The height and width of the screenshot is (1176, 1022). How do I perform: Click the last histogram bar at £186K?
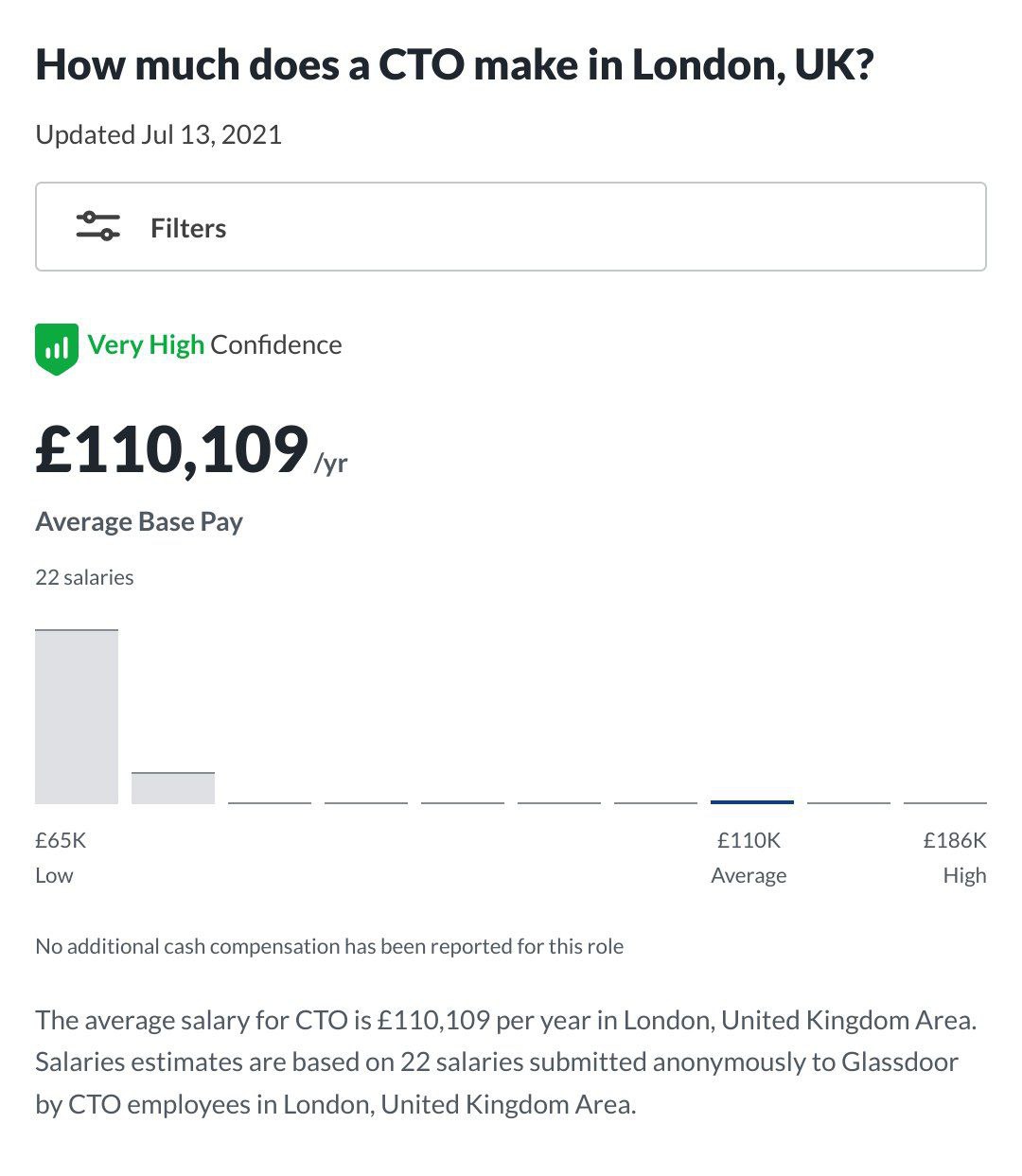point(945,802)
